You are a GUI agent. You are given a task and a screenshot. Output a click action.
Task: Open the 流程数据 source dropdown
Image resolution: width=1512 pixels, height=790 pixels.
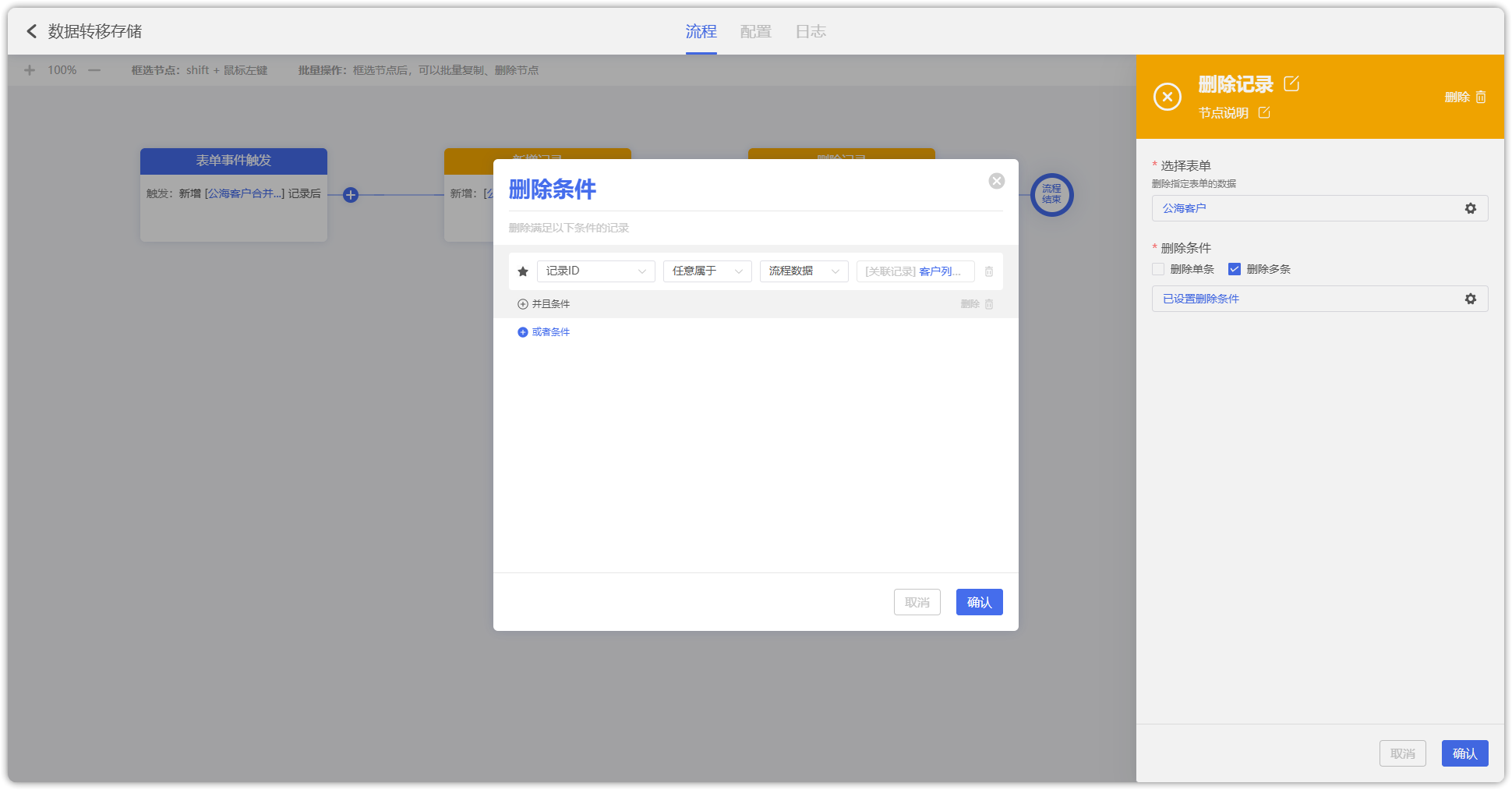pyautogui.click(x=804, y=271)
